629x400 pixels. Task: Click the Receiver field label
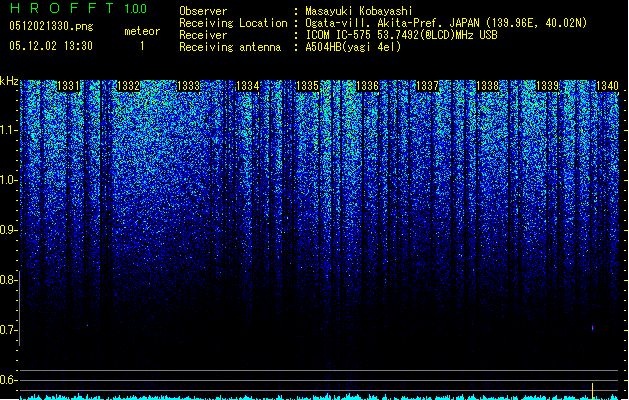tap(203, 35)
